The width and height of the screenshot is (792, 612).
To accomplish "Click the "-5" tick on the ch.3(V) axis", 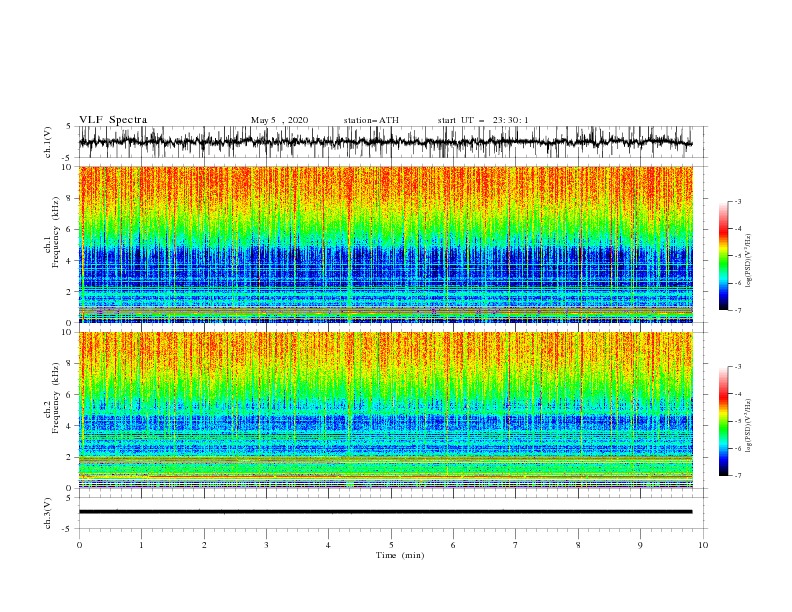I will (x=68, y=529).
